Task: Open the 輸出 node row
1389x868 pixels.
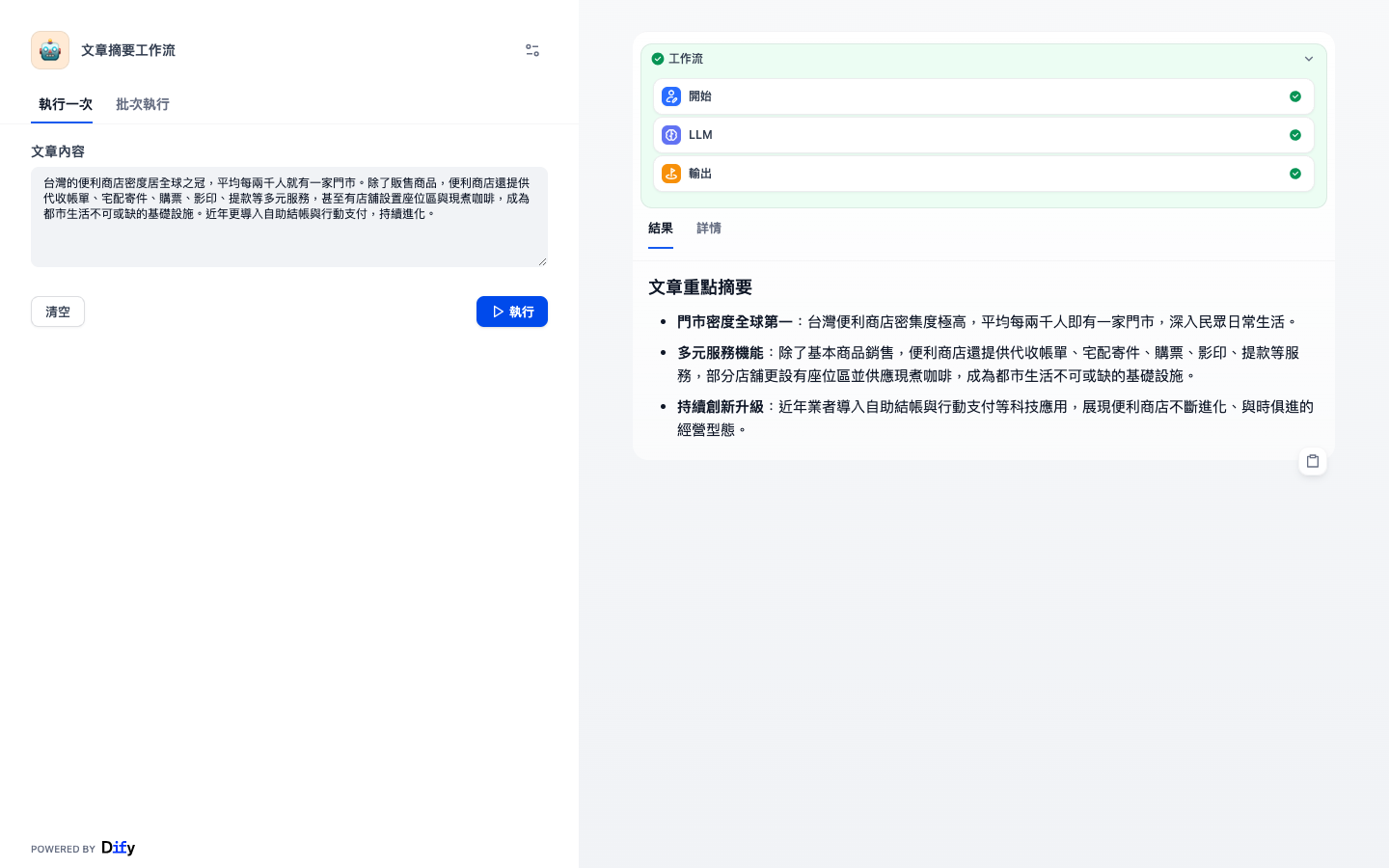Action: (984, 174)
